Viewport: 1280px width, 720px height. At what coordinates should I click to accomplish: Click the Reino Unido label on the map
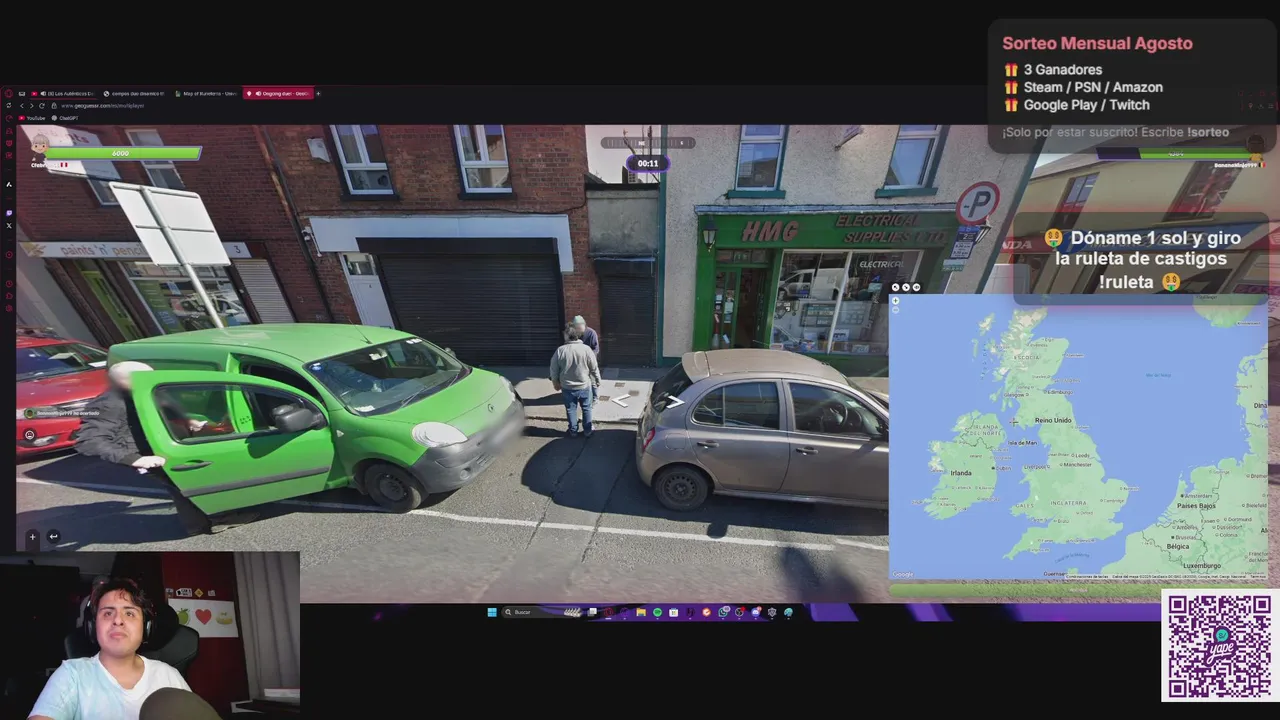(x=1053, y=420)
